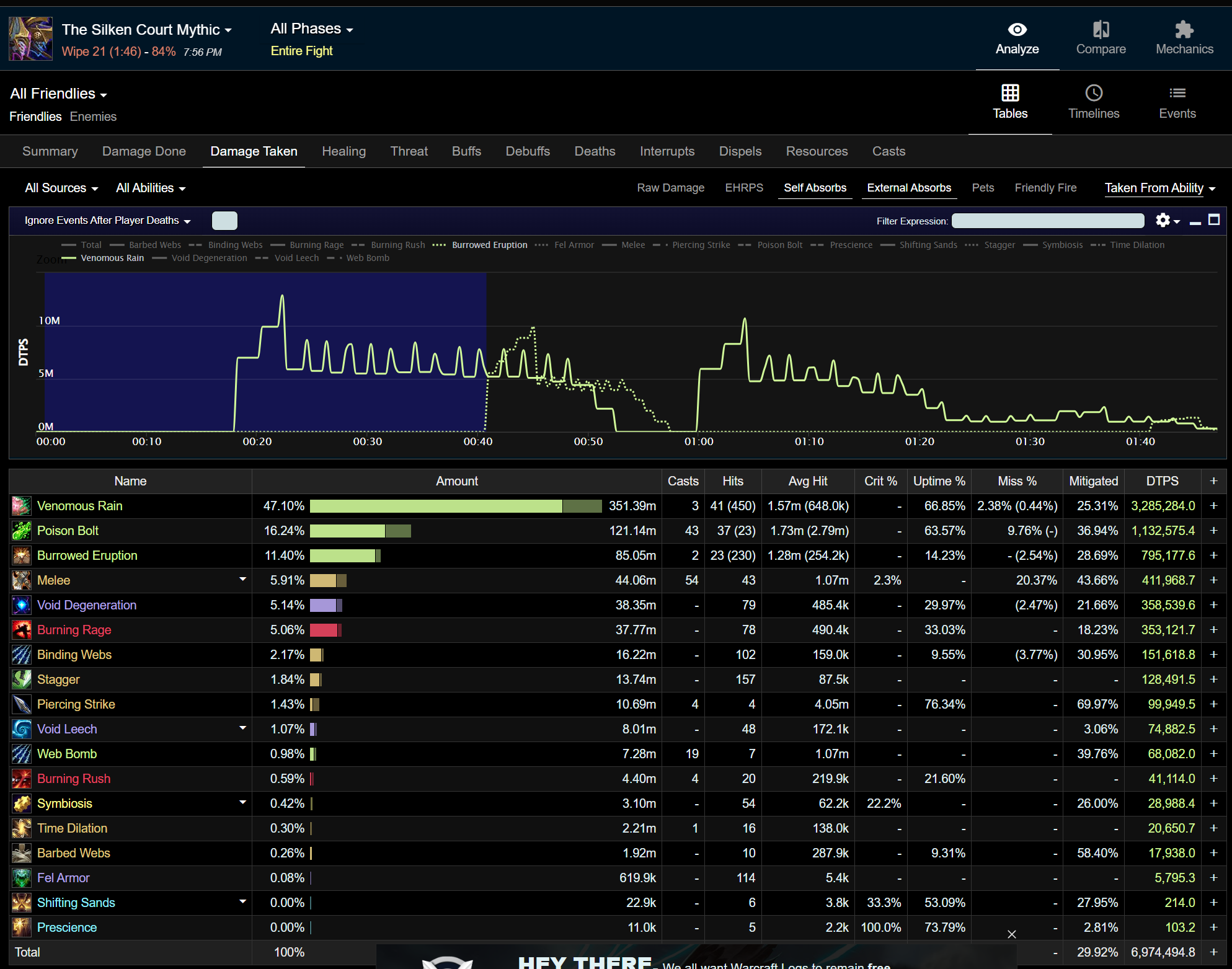This screenshot has height=969, width=1232.
Task: Click the Enemies link
Action: pyautogui.click(x=93, y=117)
